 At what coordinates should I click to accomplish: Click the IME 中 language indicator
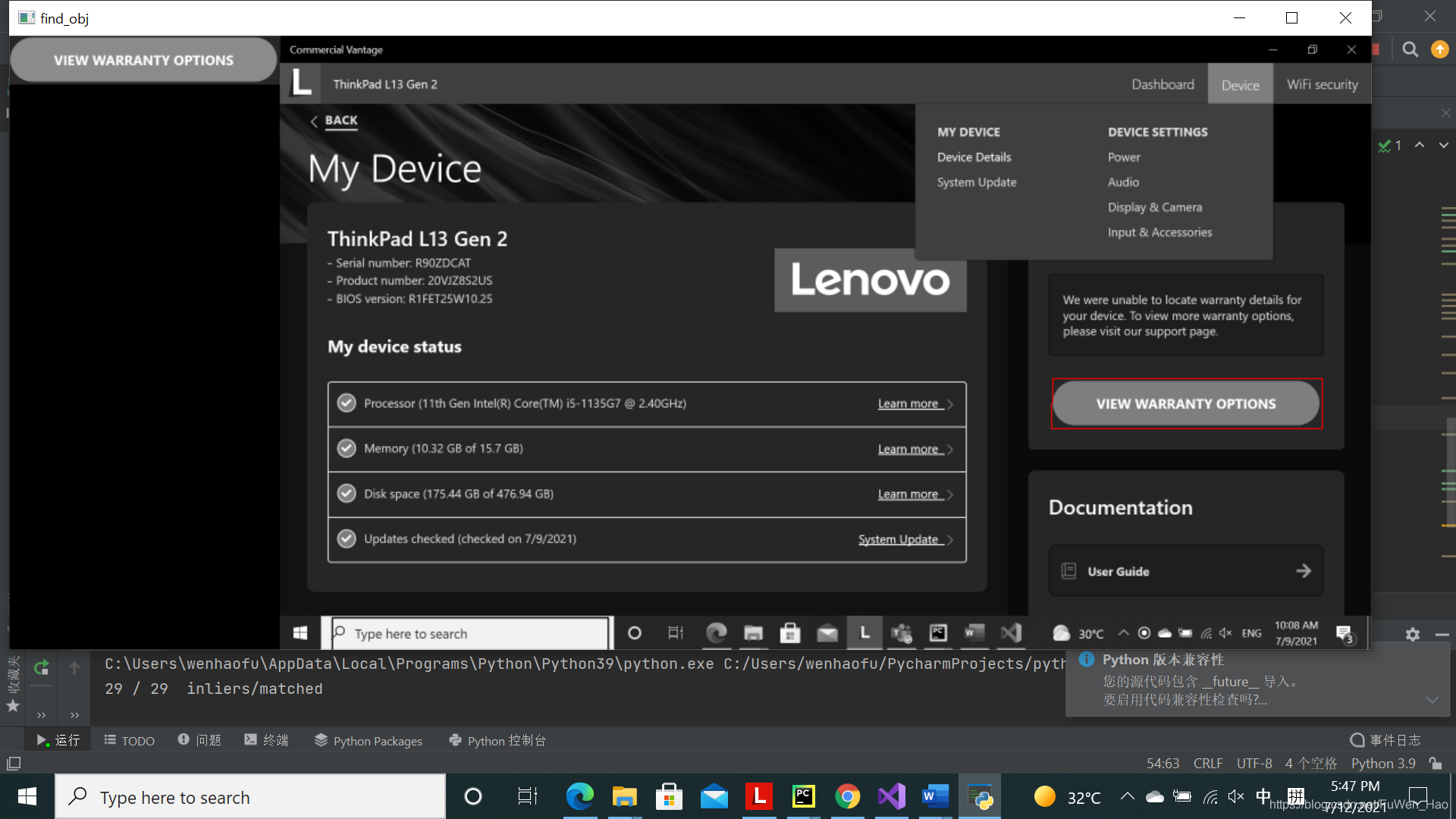pyautogui.click(x=1263, y=796)
